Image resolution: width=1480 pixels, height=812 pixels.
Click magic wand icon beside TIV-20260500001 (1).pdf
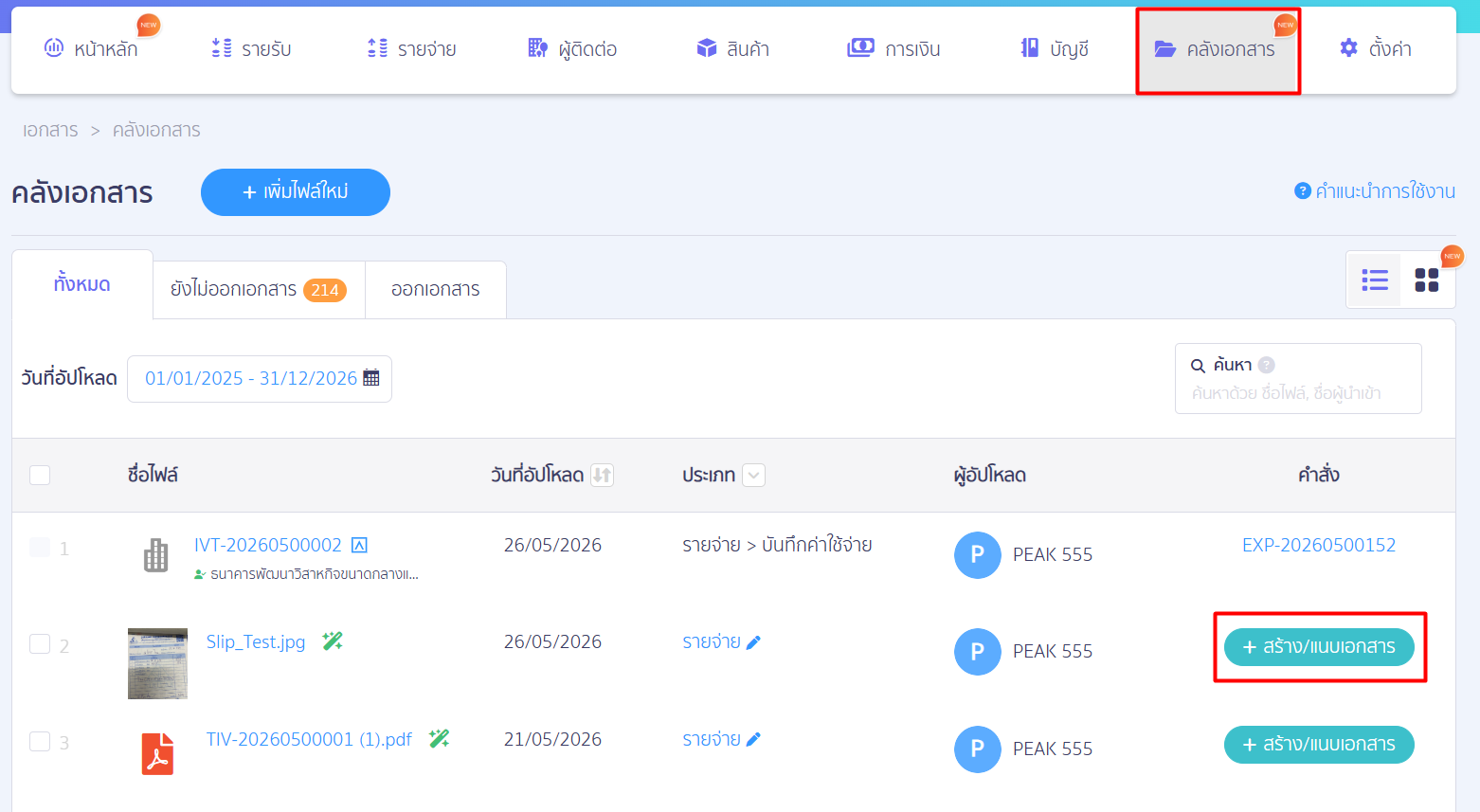[439, 738]
